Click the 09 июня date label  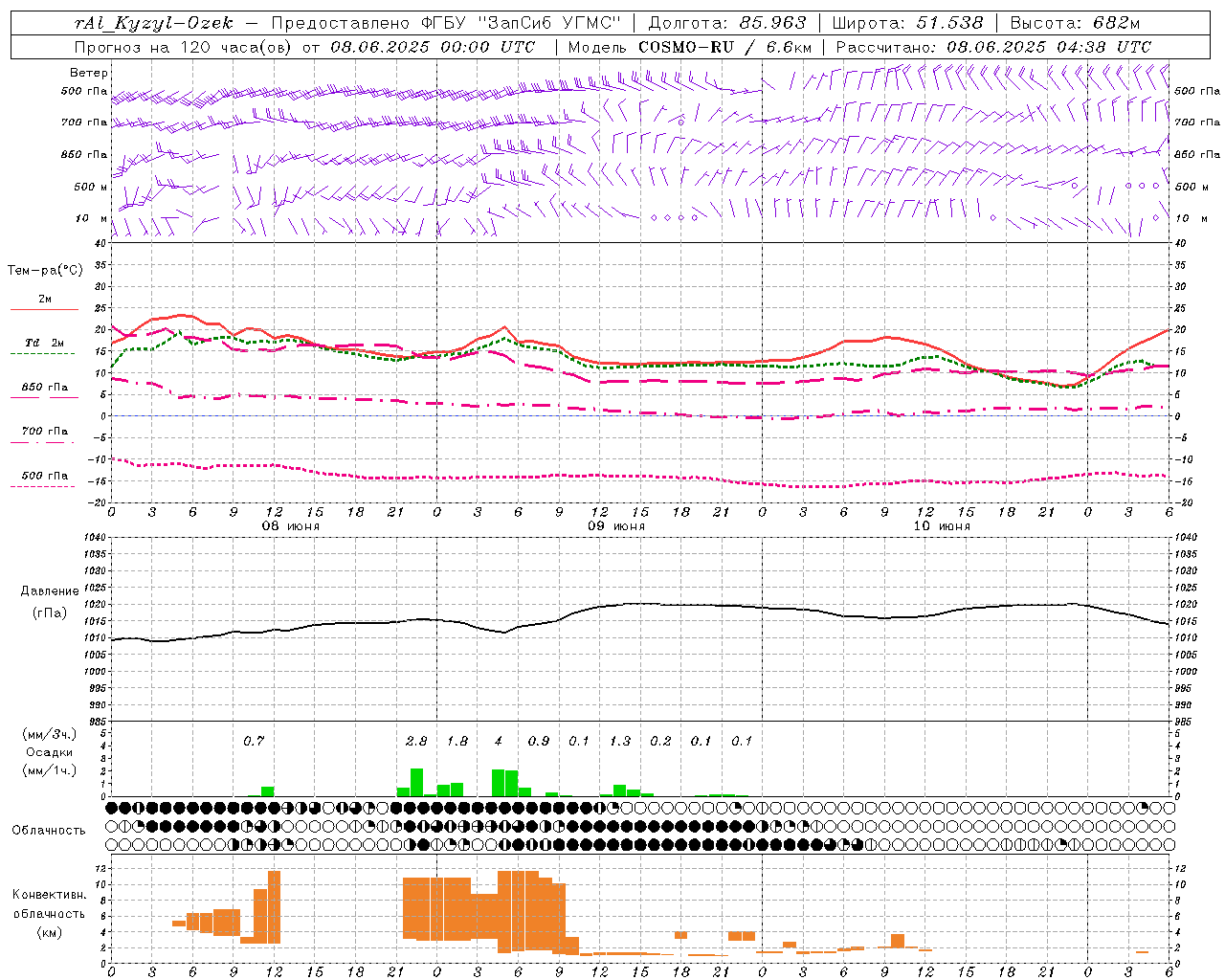[616, 526]
